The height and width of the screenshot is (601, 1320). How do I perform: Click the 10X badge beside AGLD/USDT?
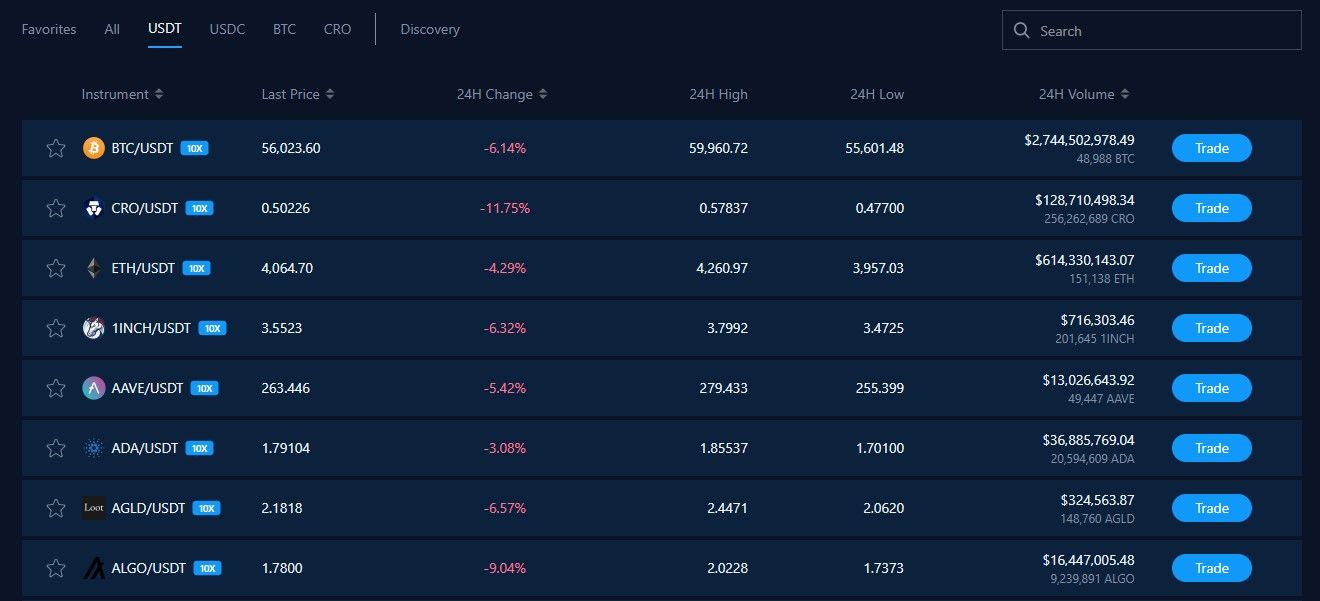[206, 508]
